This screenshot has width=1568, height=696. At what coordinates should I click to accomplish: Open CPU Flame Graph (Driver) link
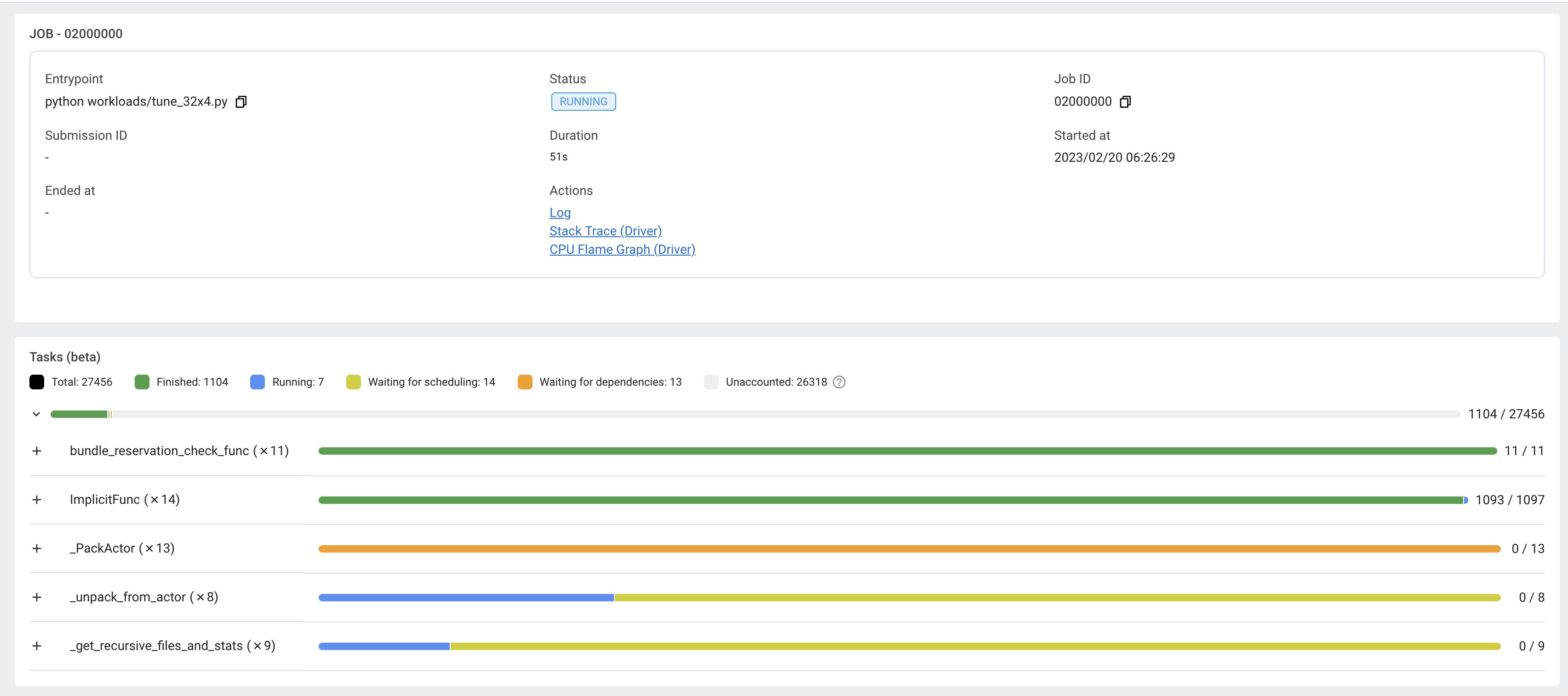(622, 250)
